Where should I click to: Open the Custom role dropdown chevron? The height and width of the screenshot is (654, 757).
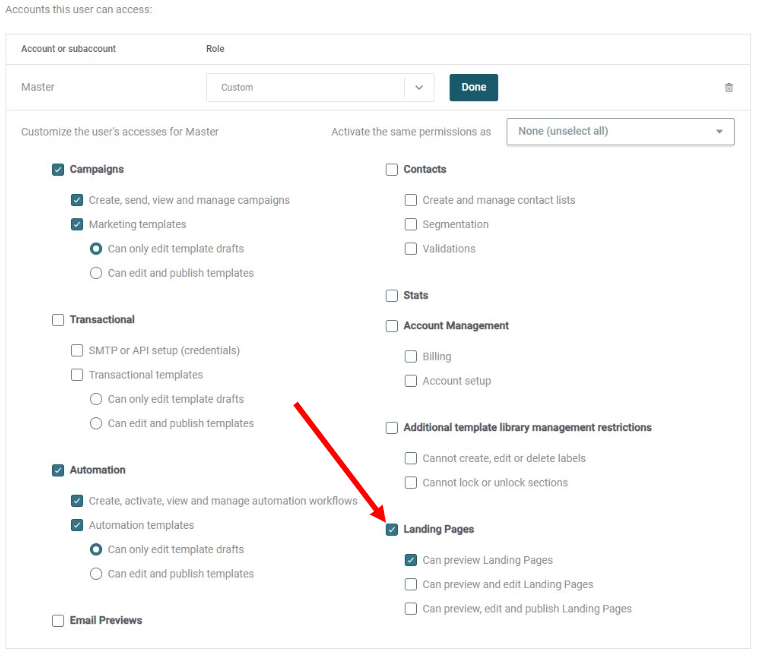pos(419,87)
